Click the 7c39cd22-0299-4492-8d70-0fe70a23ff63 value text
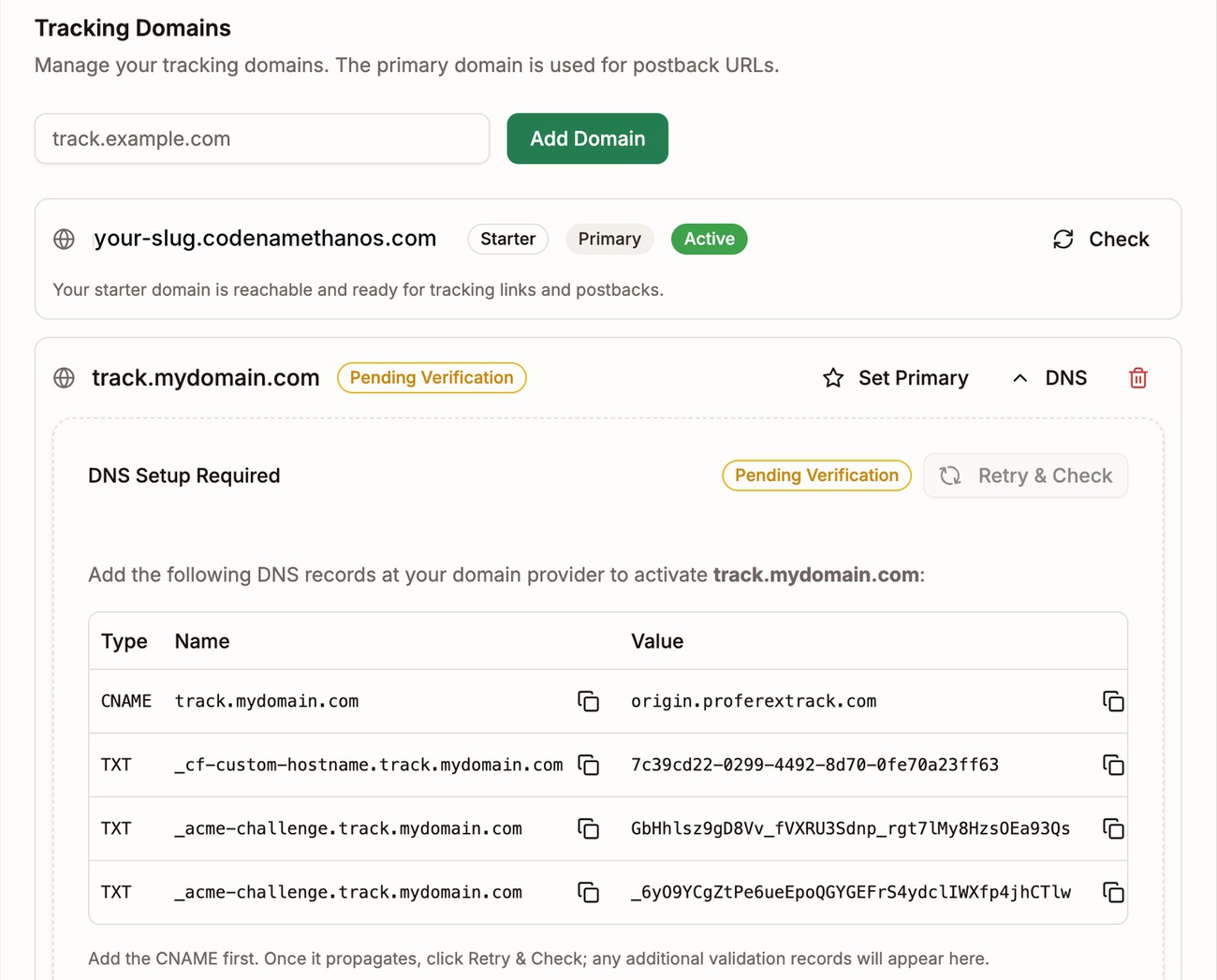This screenshot has width=1217, height=980. 814,765
